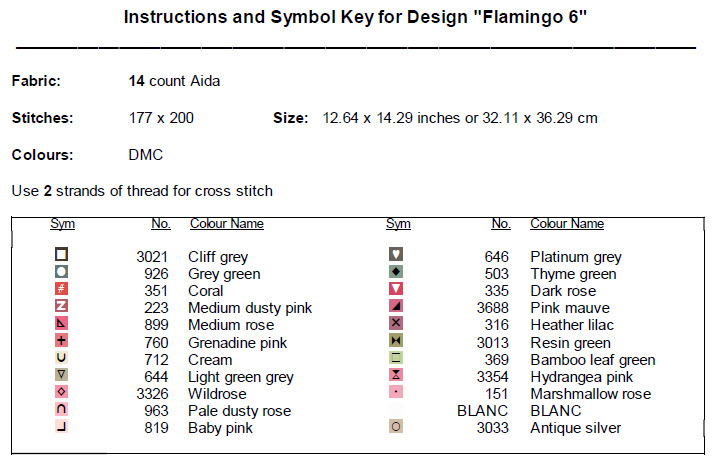
Task: Click the left underlined No. header
Action: pyautogui.click(x=161, y=224)
